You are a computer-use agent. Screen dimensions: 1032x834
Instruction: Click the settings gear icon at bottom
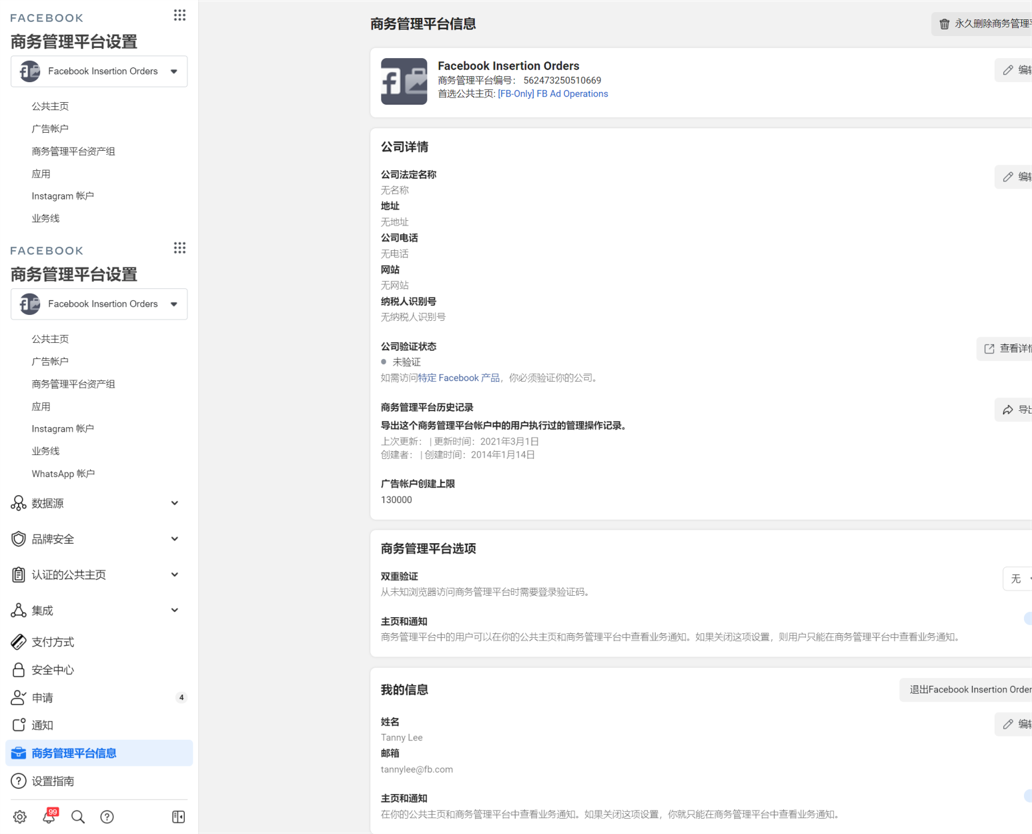[x=20, y=817]
